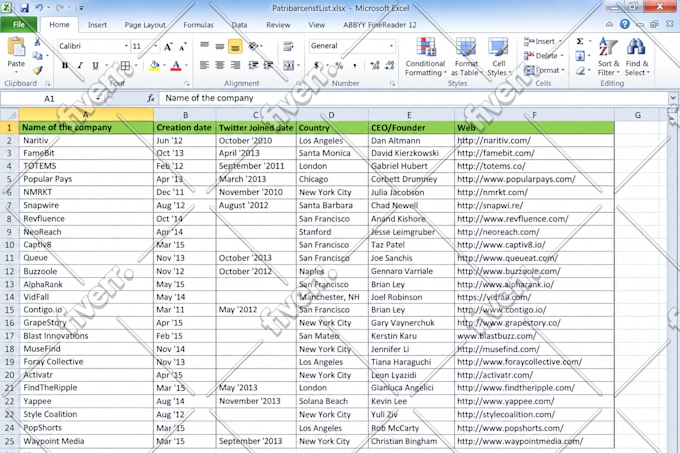Switch to the Page Layout tab

pos(145,25)
